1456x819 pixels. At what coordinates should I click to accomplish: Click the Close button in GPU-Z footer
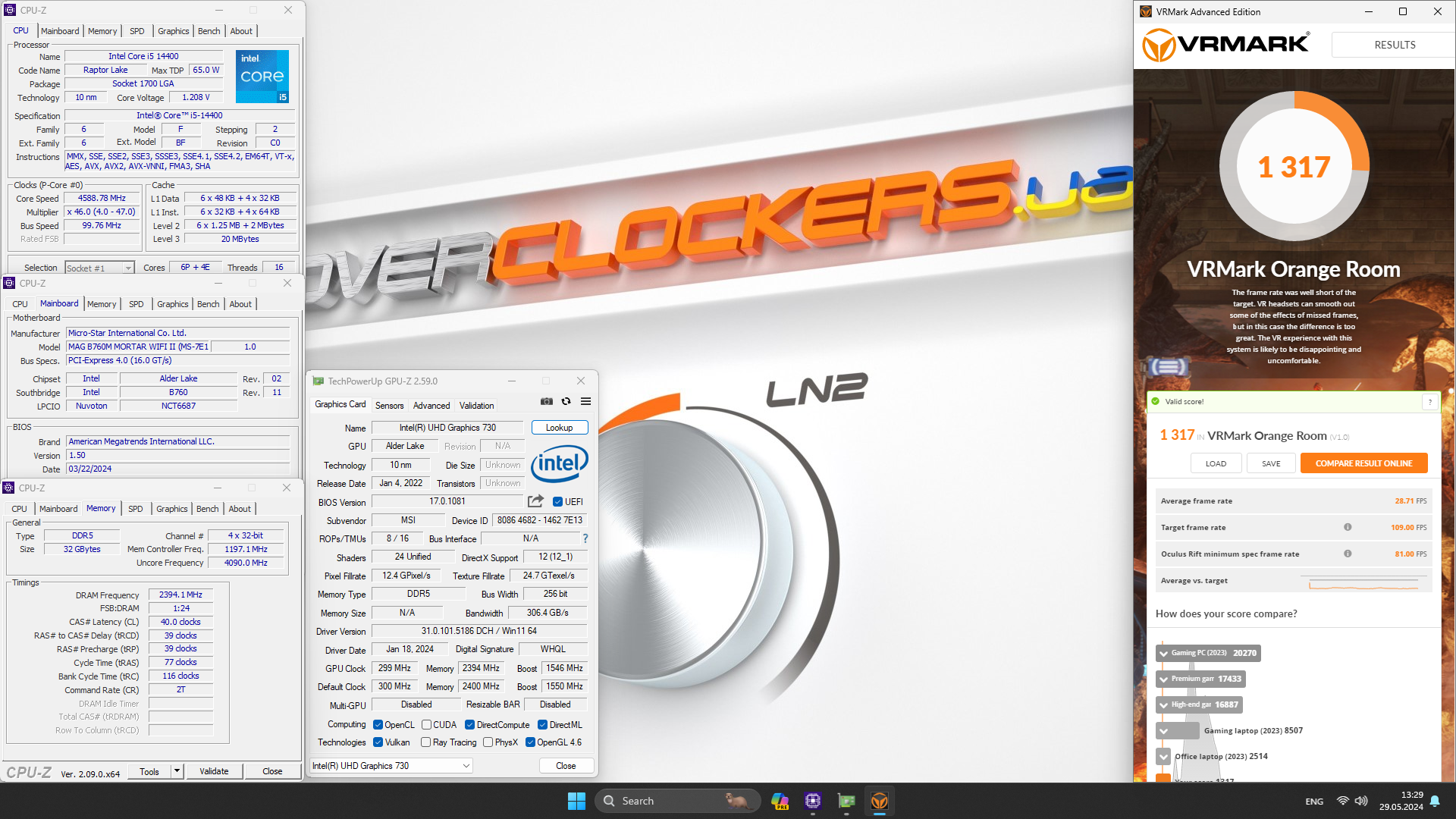566,765
